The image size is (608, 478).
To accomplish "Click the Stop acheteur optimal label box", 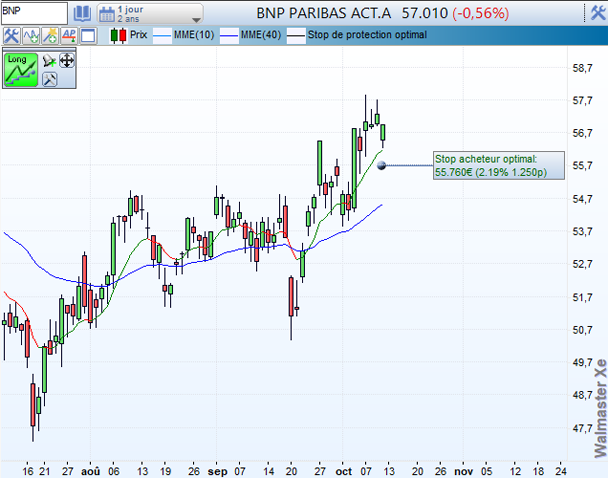I will (499, 166).
